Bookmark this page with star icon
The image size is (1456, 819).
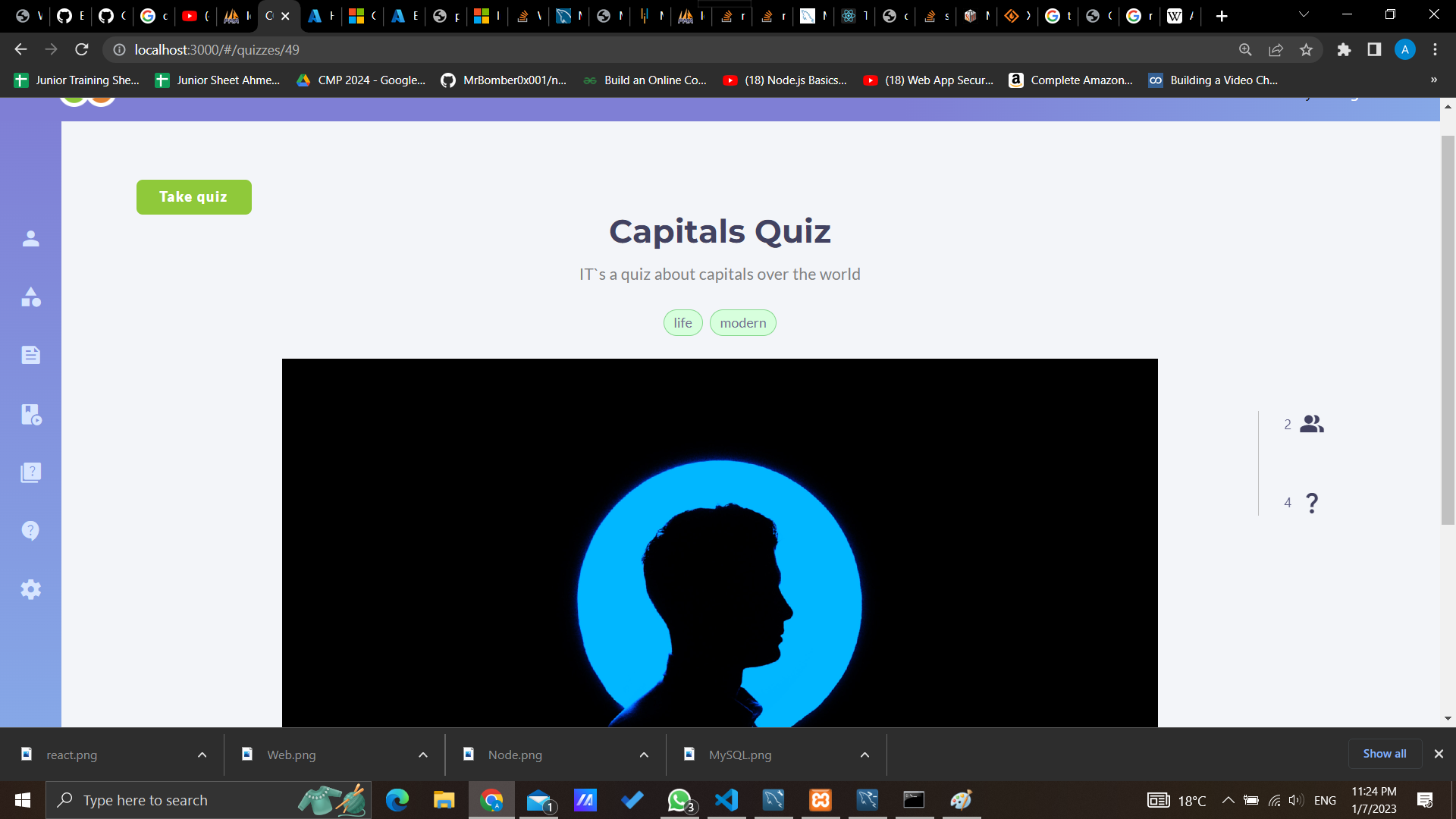(x=1306, y=49)
